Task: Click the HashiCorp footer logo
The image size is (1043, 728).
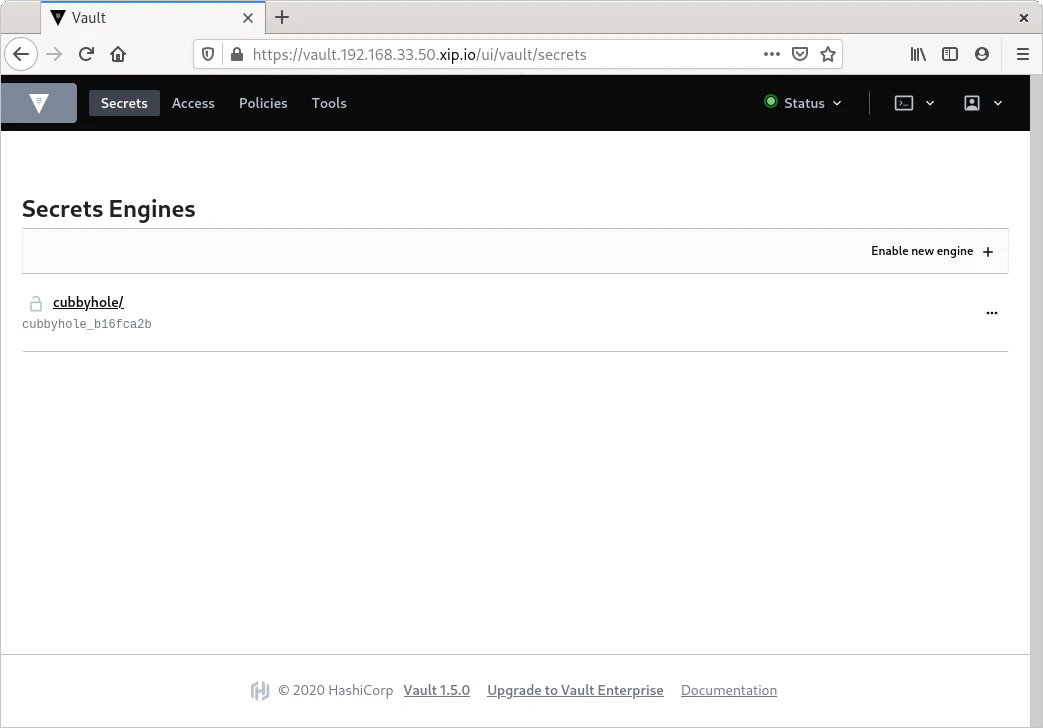Action: [x=260, y=691]
